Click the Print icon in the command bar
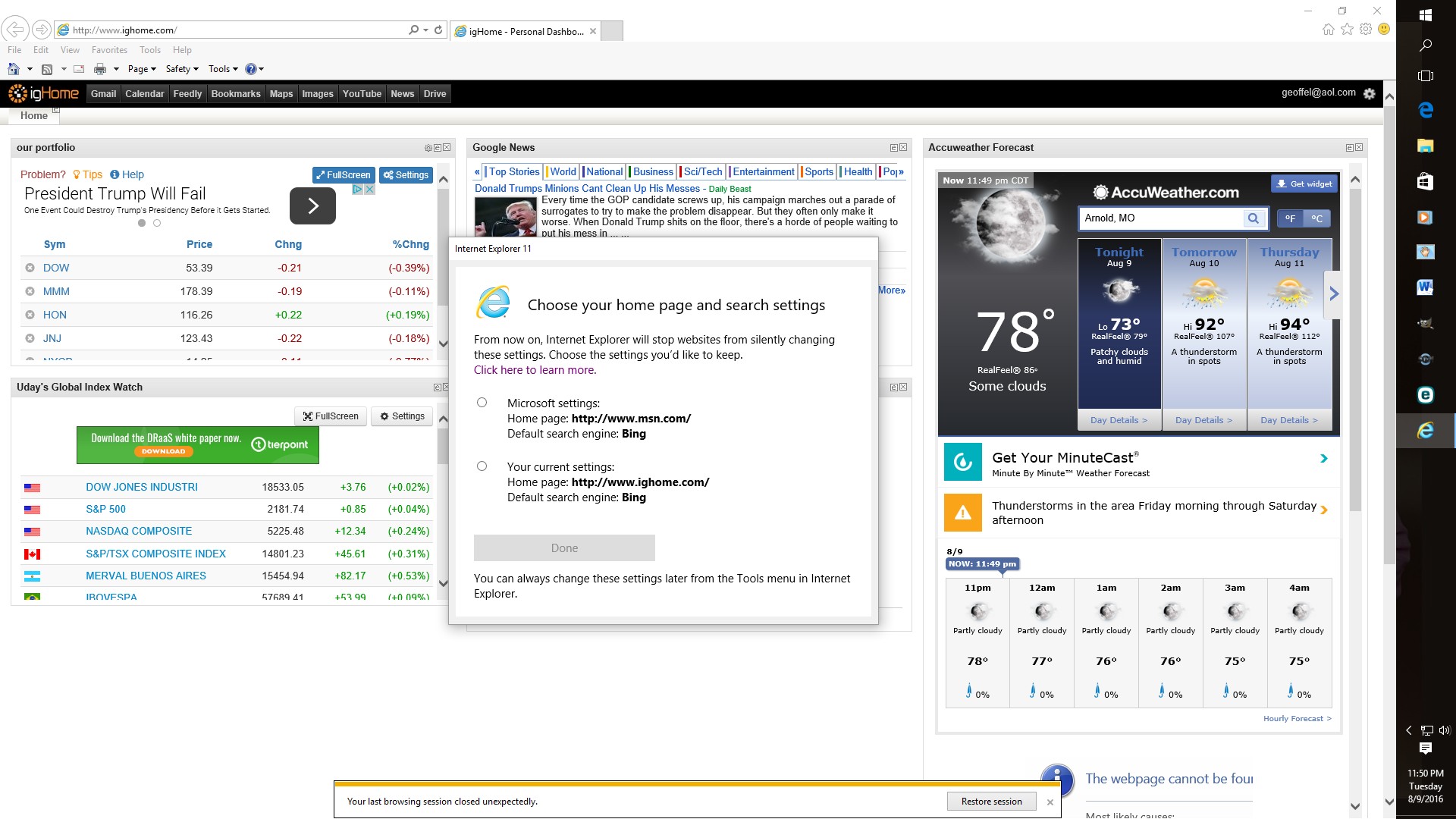 click(99, 69)
